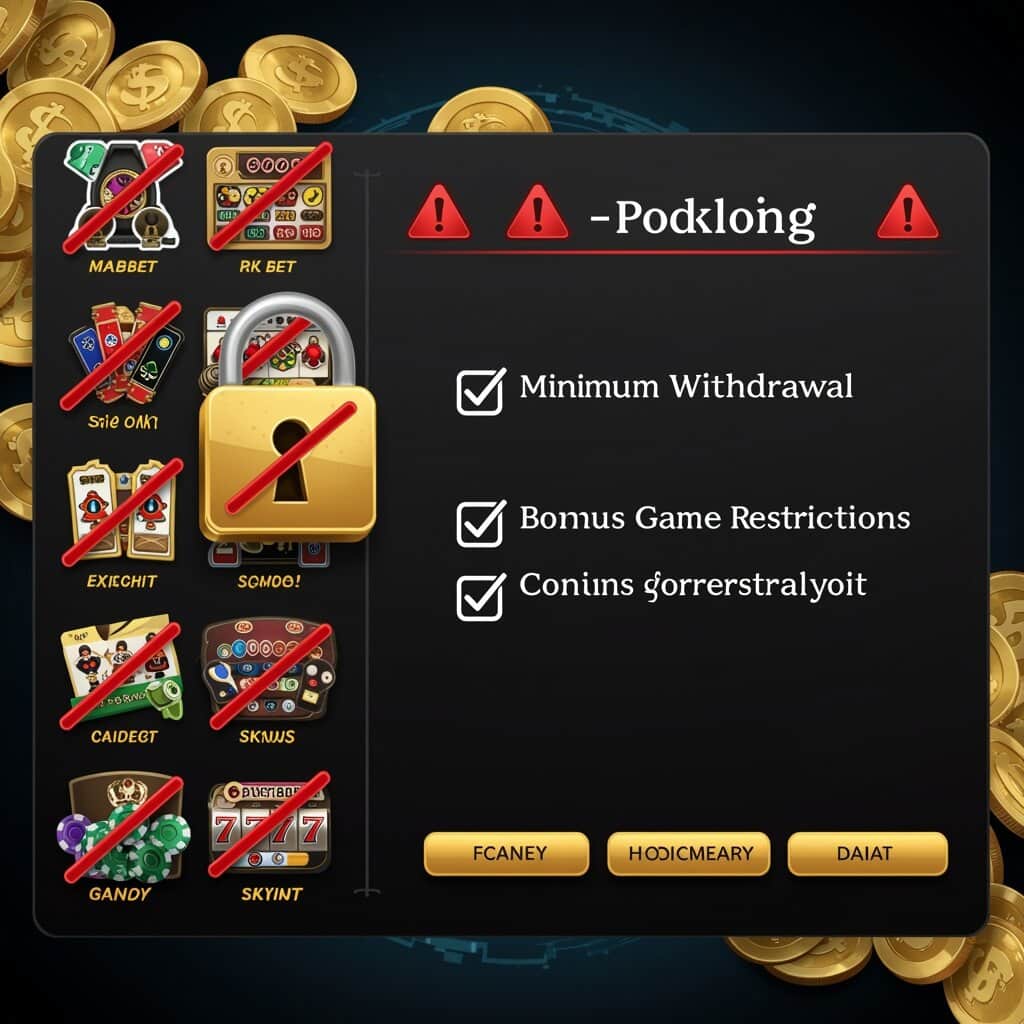Choose the EXIECHIT twin cards game icon

click(x=121, y=511)
